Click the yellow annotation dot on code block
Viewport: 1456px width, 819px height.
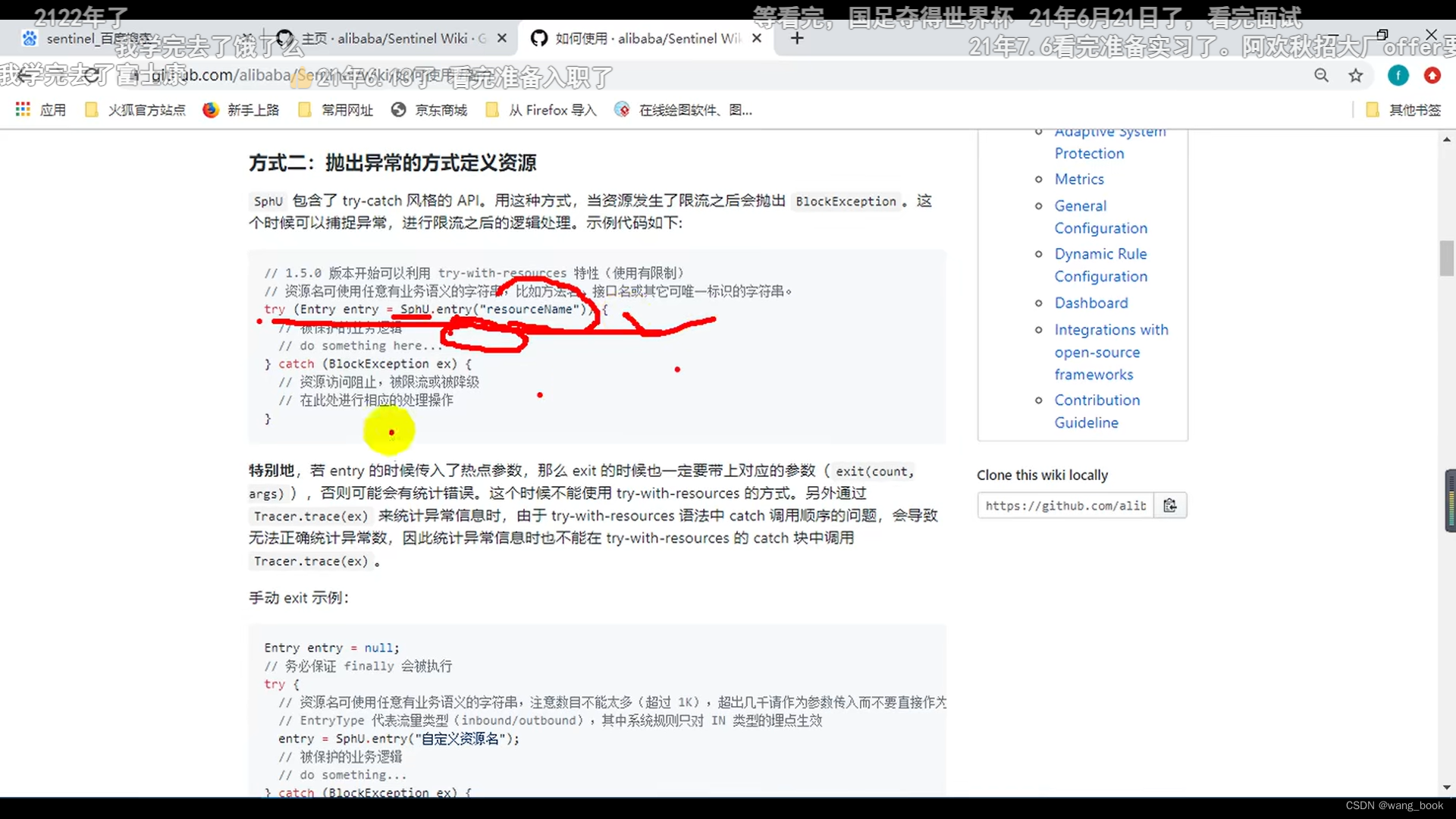tap(391, 432)
